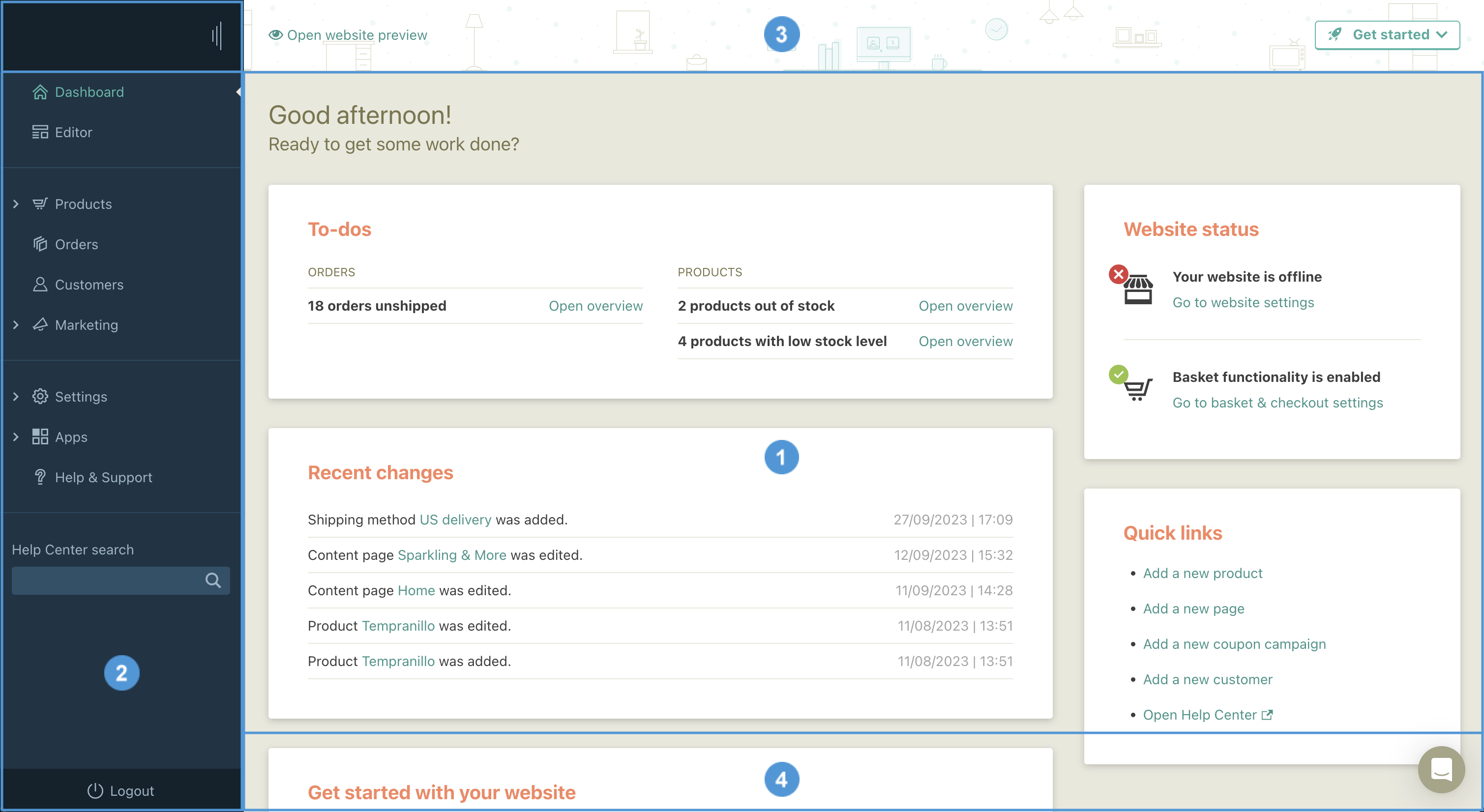
Task: Click the Apps grid icon
Action: (x=40, y=437)
